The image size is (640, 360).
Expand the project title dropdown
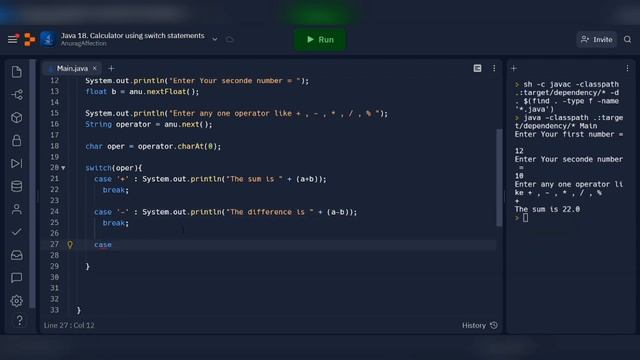tap(215, 40)
